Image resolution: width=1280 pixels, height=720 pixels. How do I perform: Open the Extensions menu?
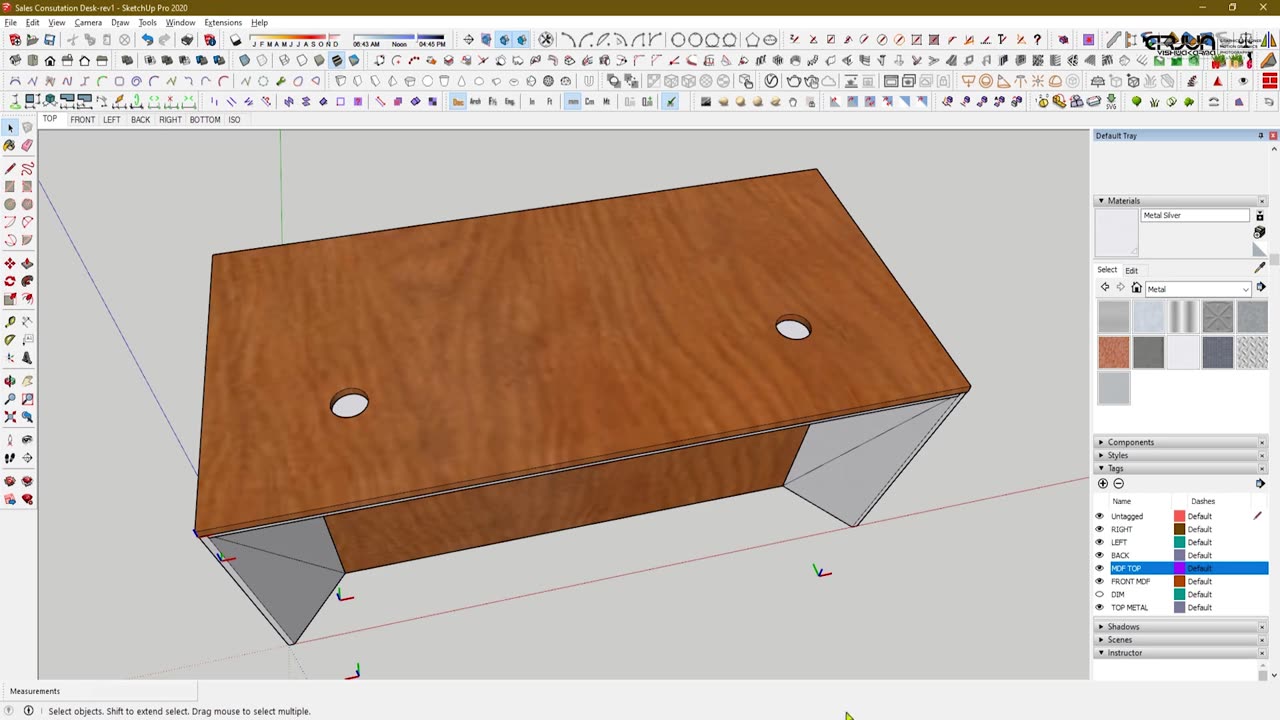coord(223,22)
